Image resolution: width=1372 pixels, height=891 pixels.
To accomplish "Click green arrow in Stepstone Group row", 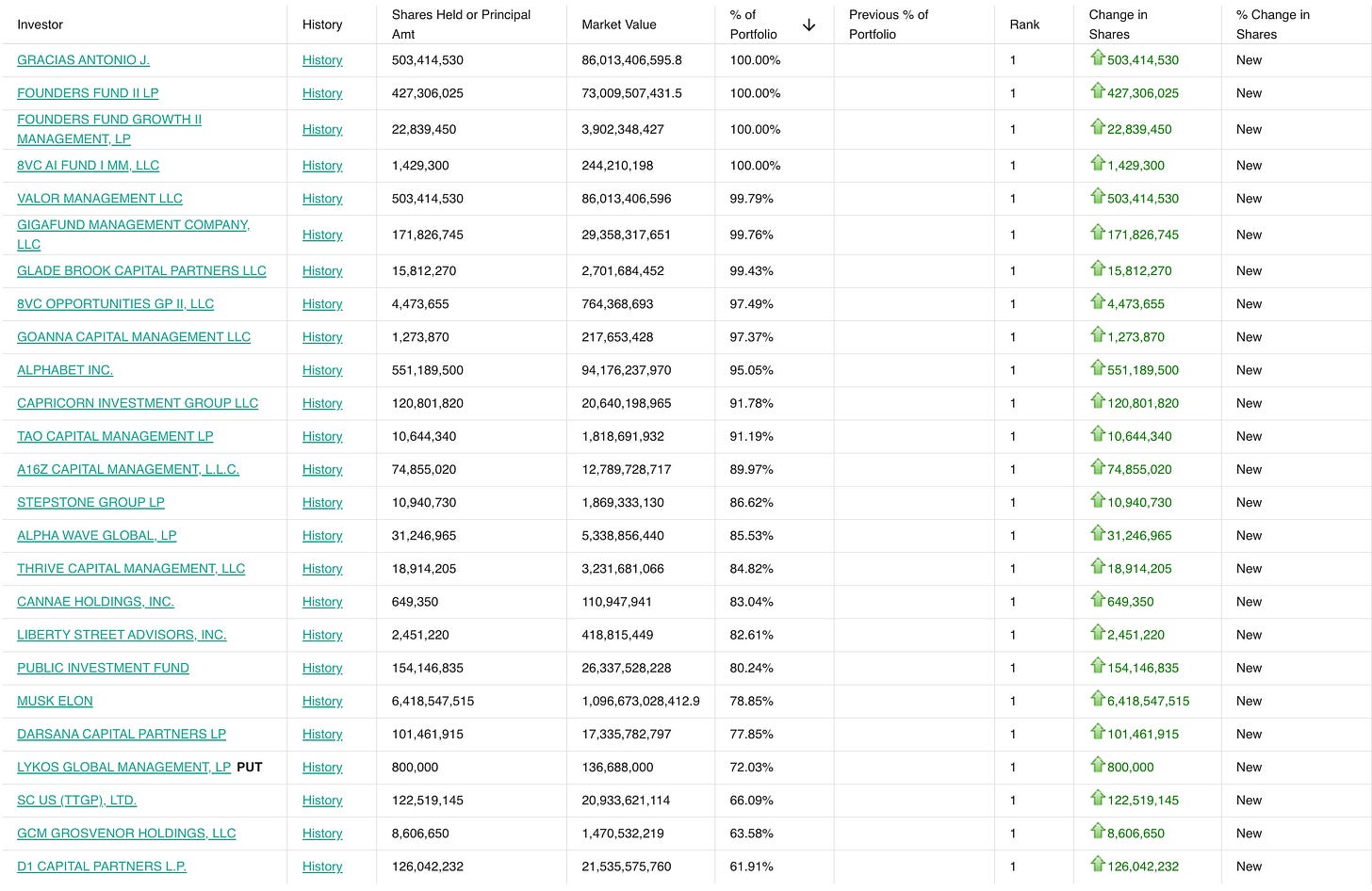I will point(1098,500).
